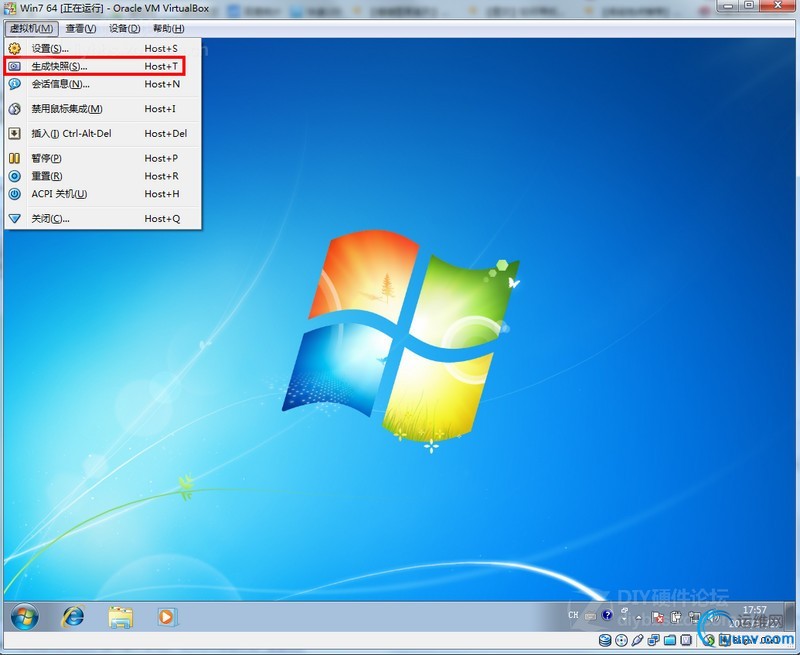Screen dimensions: 800x655
Task: Maximize the VirtualBox VM window
Action: (x=749, y=6)
